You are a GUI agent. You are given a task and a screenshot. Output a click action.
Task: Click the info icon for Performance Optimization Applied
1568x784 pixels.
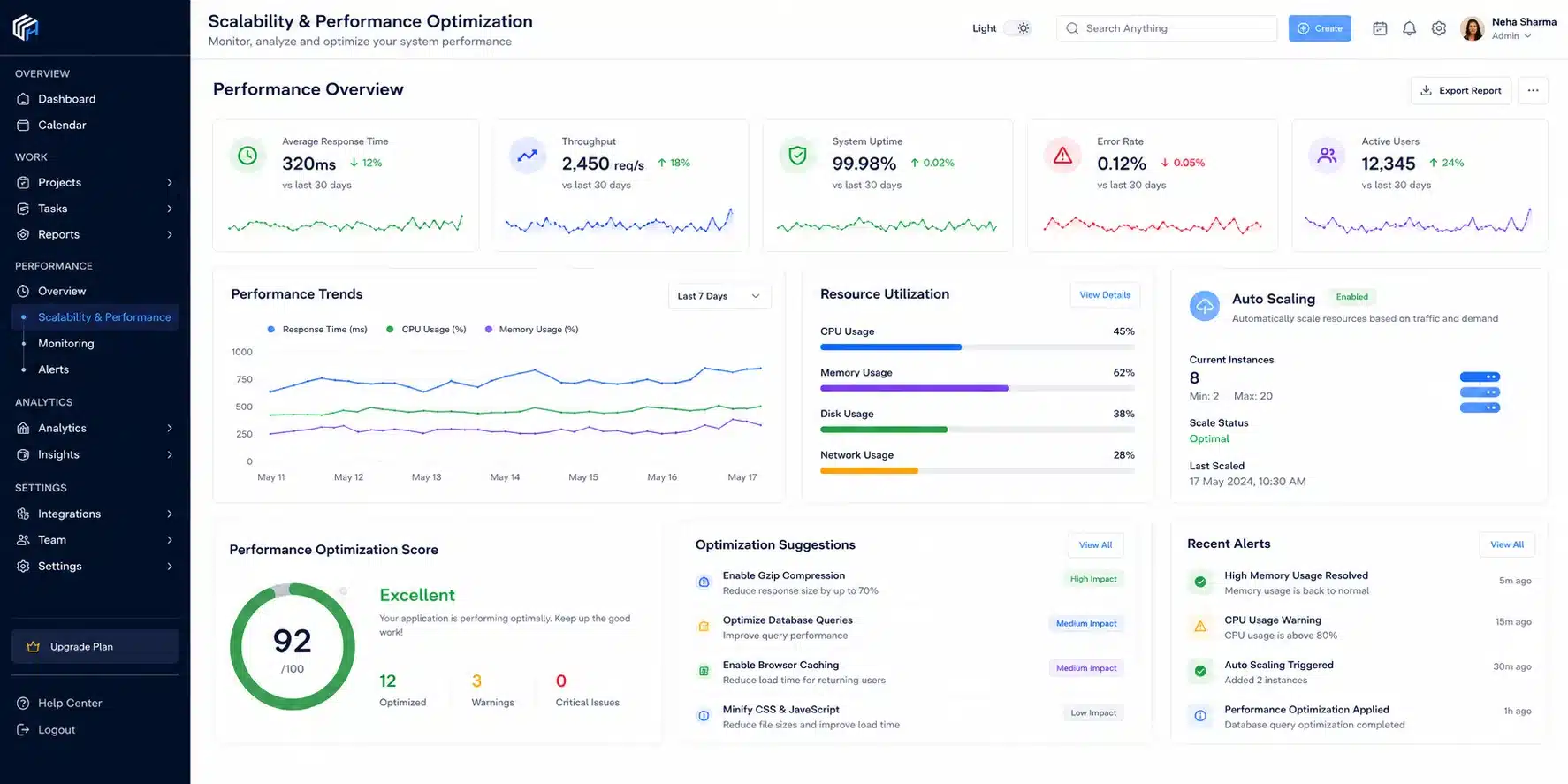pos(1200,716)
